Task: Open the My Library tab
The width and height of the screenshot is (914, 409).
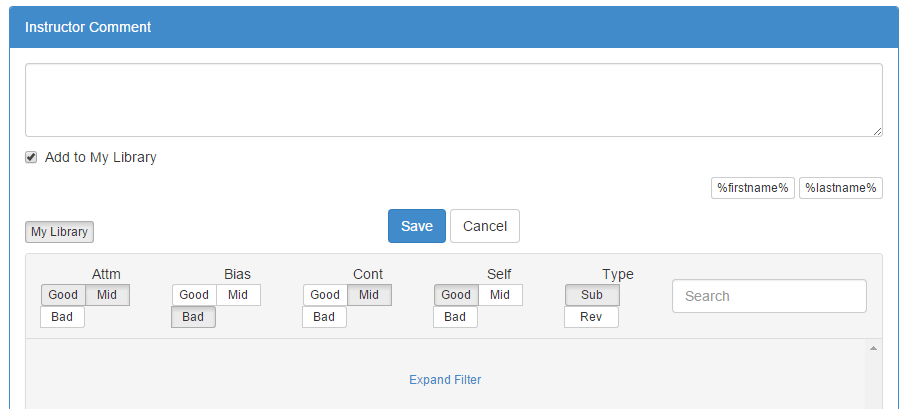Action: tap(59, 232)
